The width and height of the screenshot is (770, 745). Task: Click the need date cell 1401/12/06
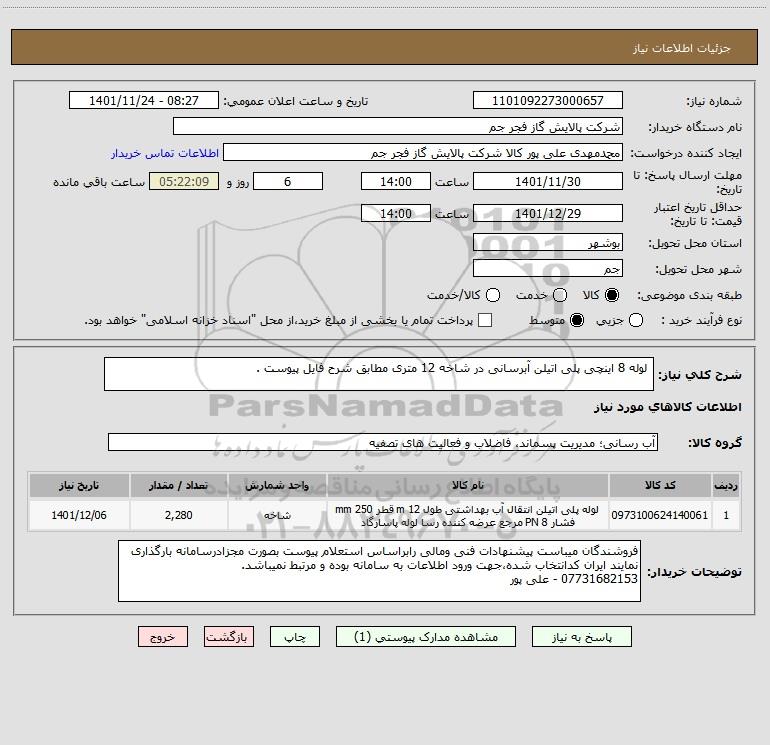79,515
